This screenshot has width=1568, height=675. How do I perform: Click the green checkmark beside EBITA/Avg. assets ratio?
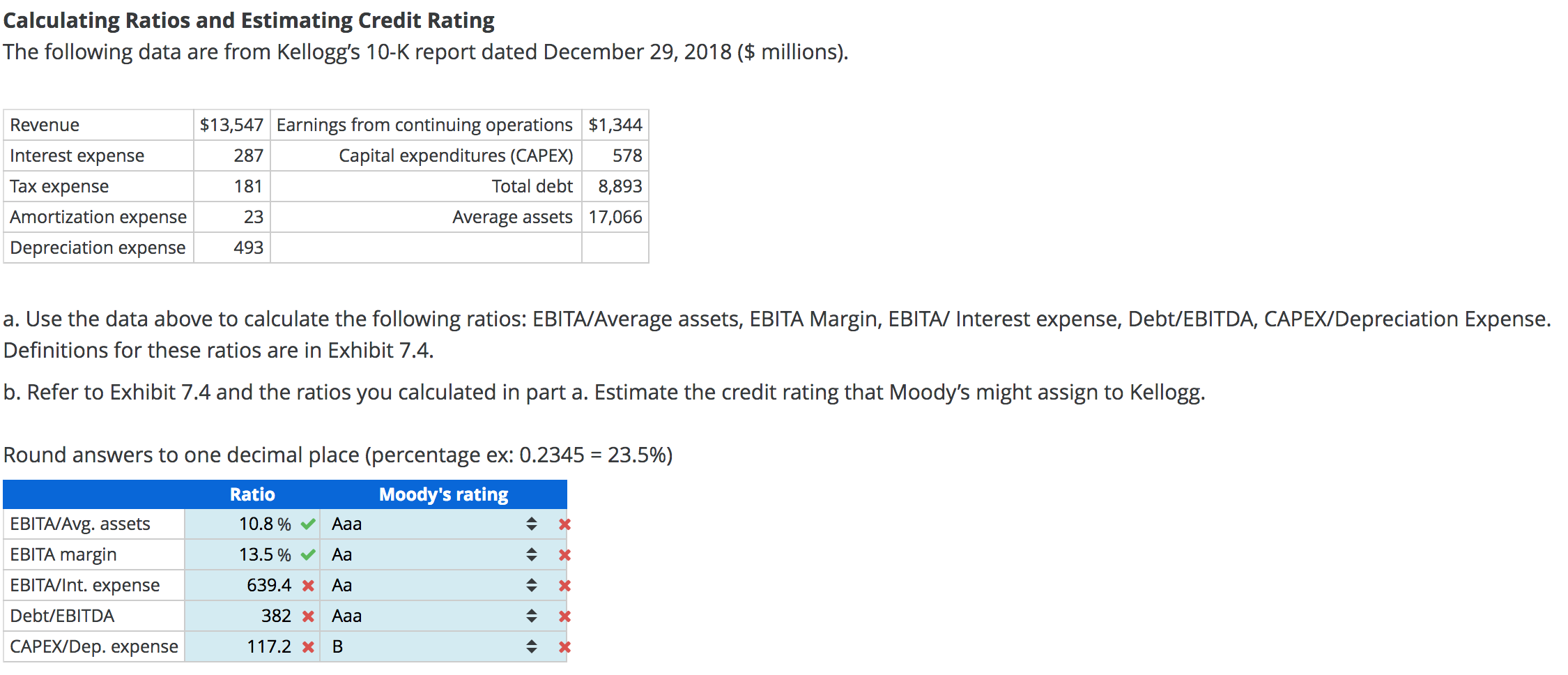pos(307,524)
